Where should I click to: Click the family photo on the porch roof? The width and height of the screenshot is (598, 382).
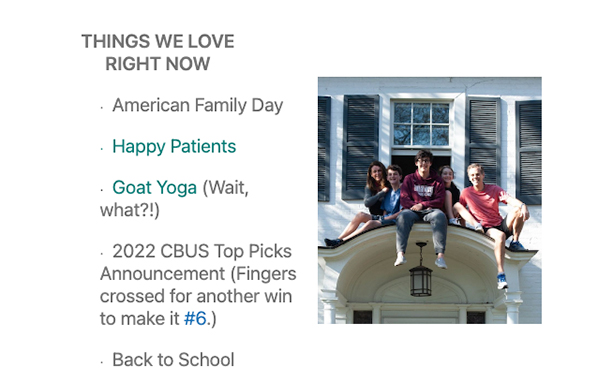tap(429, 201)
